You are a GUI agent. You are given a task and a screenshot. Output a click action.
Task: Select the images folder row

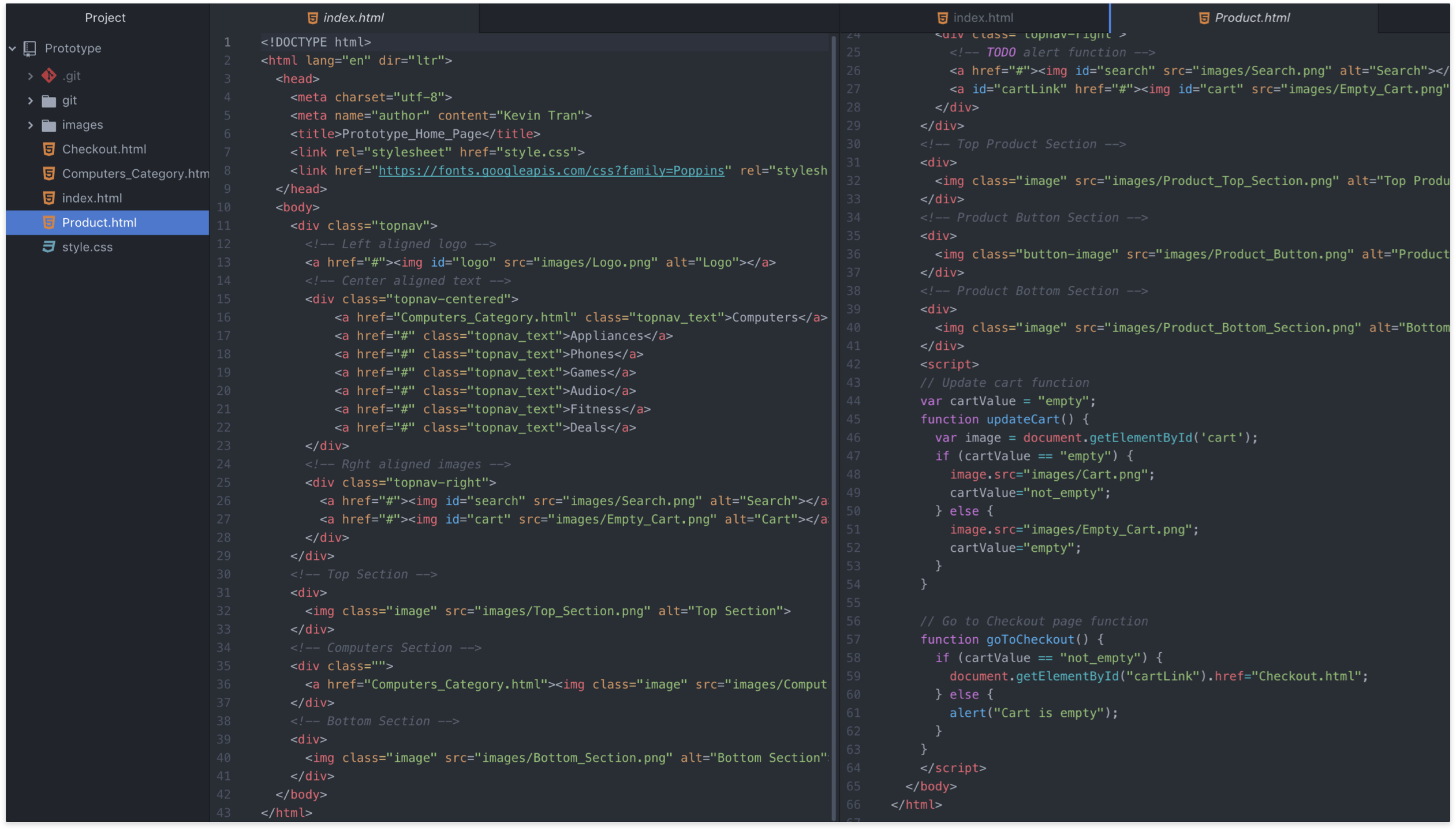tap(107, 125)
